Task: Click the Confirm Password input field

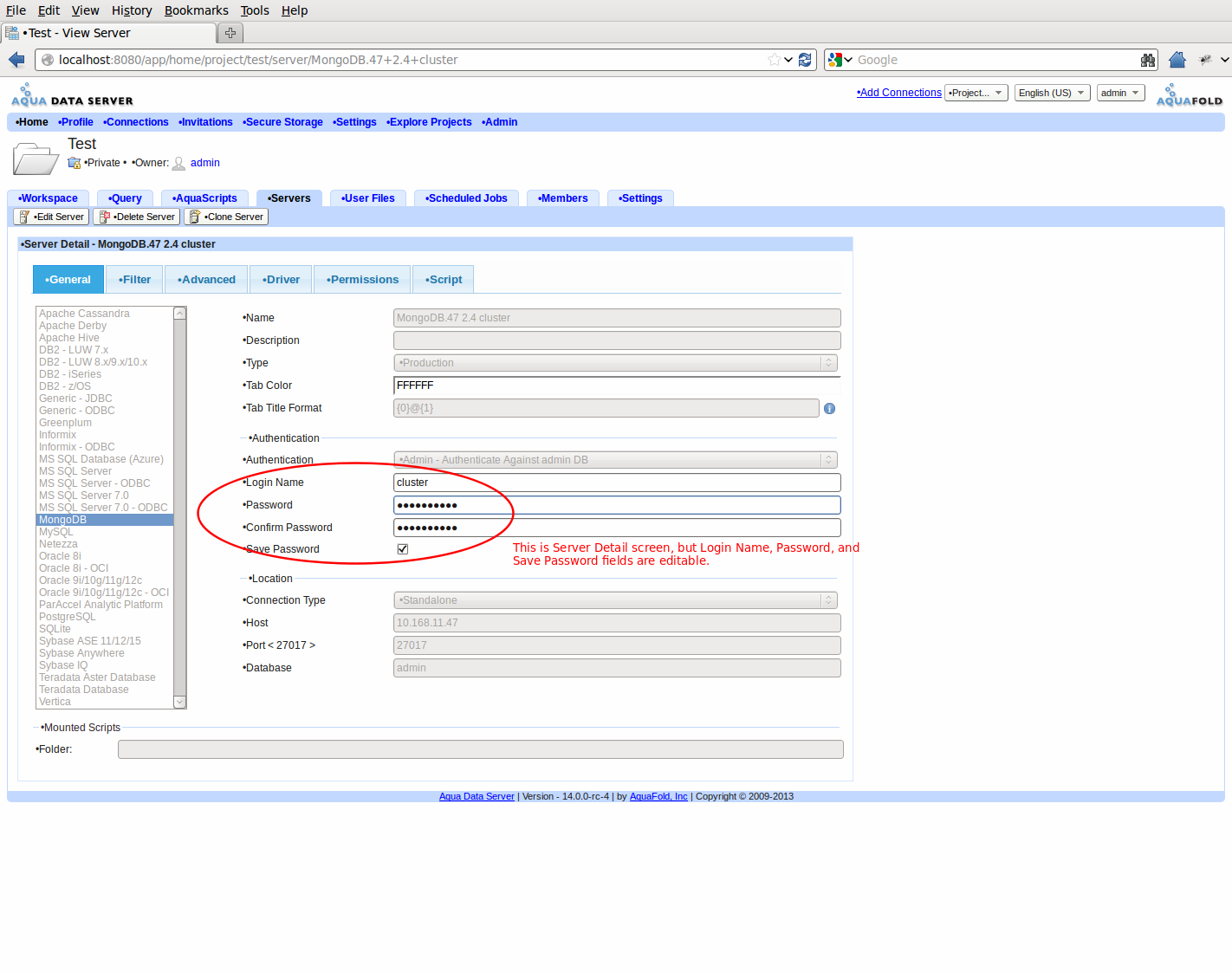Action: 617,528
